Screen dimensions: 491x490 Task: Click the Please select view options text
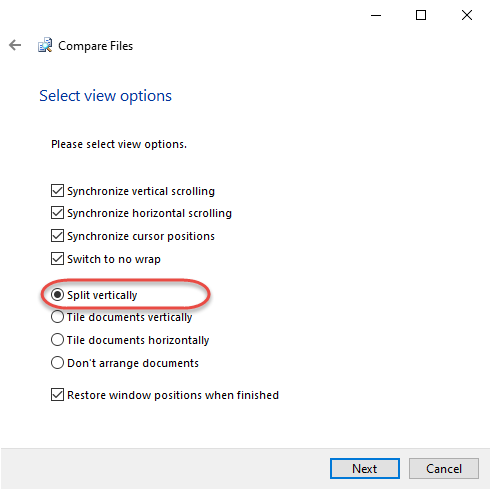[119, 144]
